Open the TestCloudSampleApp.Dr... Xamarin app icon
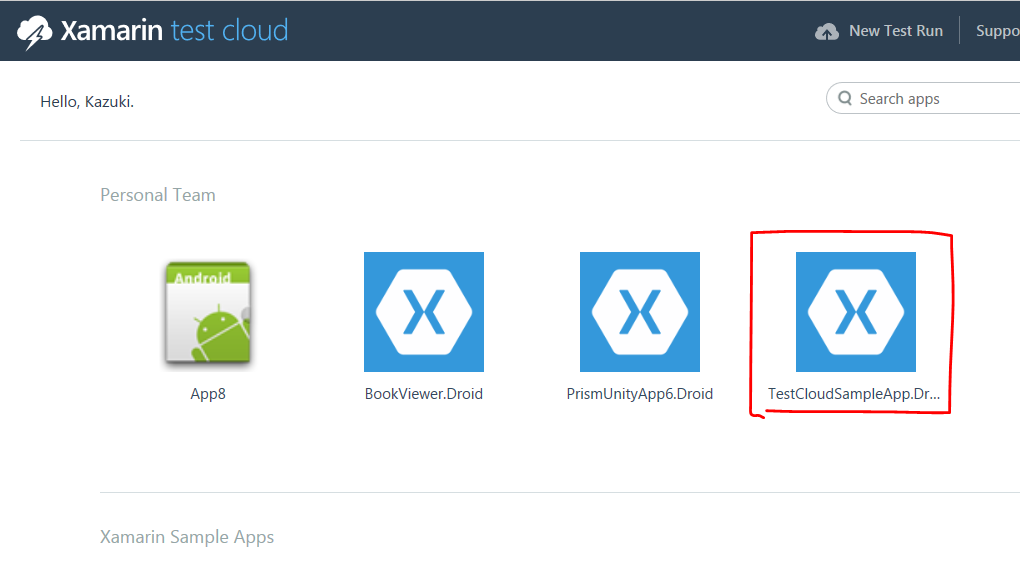 (x=856, y=312)
